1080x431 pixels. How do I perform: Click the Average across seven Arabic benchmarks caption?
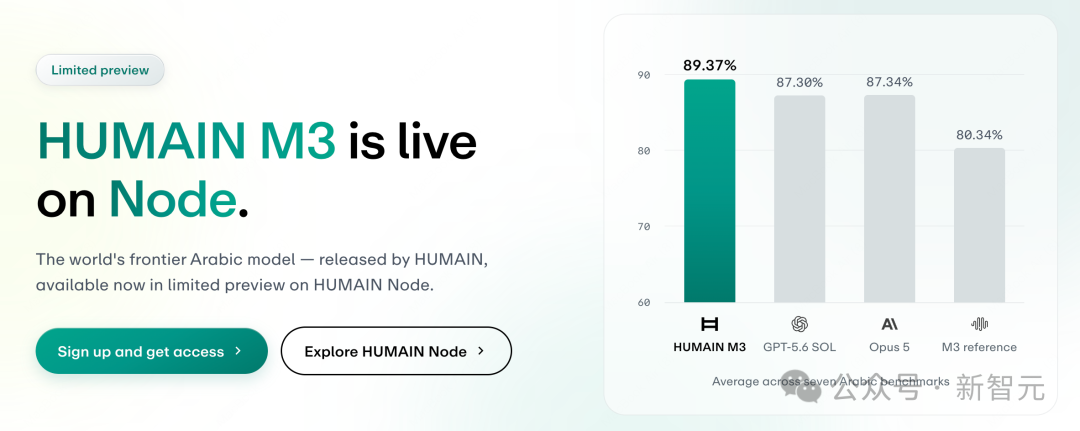pos(831,381)
